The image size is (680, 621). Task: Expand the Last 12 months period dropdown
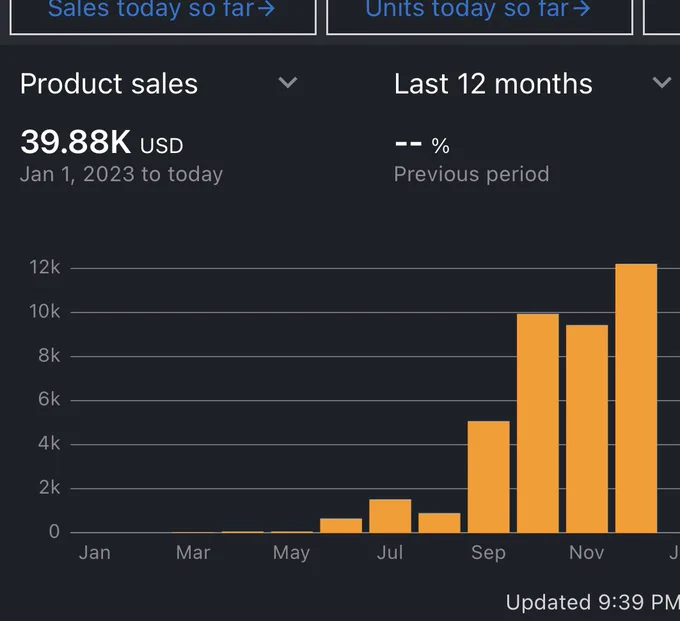point(533,83)
